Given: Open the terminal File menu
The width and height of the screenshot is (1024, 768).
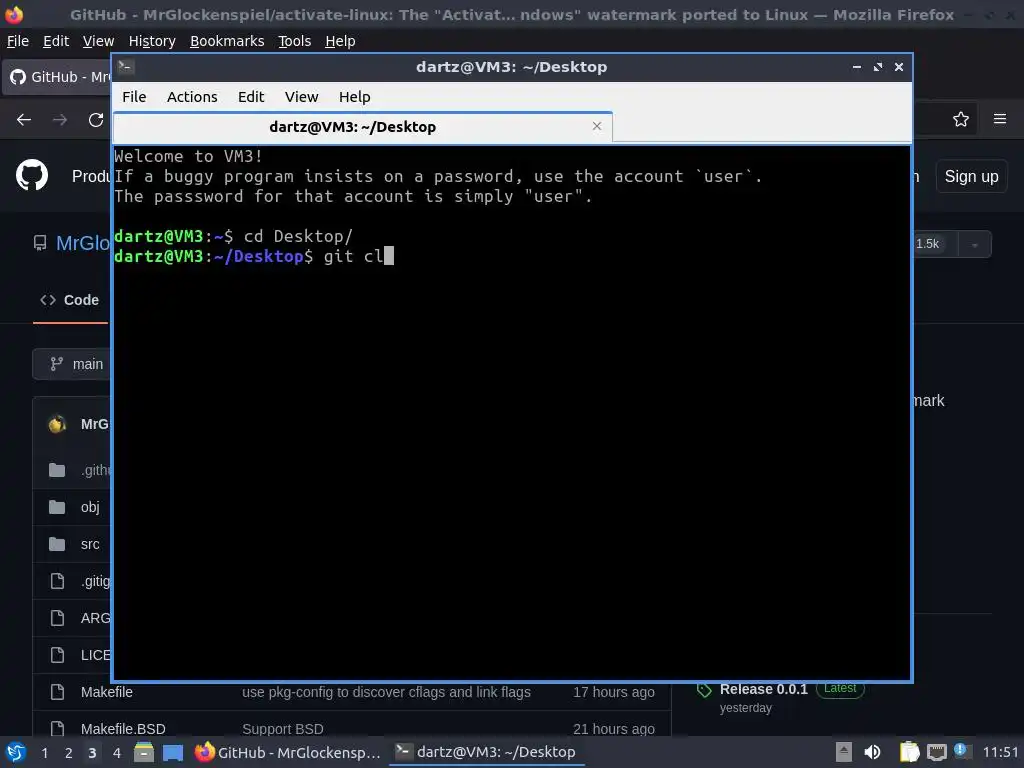Looking at the screenshot, I should click(x=134, y=97).
